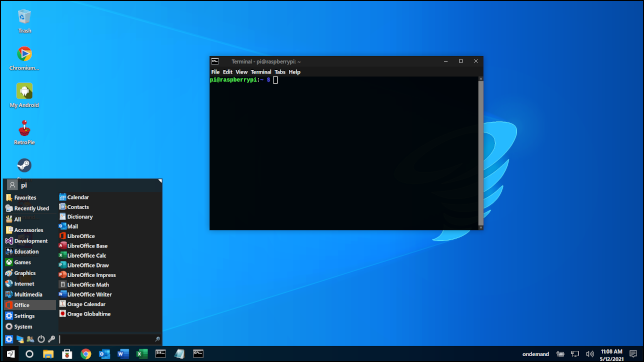Open the Chromium desktop shortcut
Viewport: 644px width, 362px height.
click(x=24, y=58)
